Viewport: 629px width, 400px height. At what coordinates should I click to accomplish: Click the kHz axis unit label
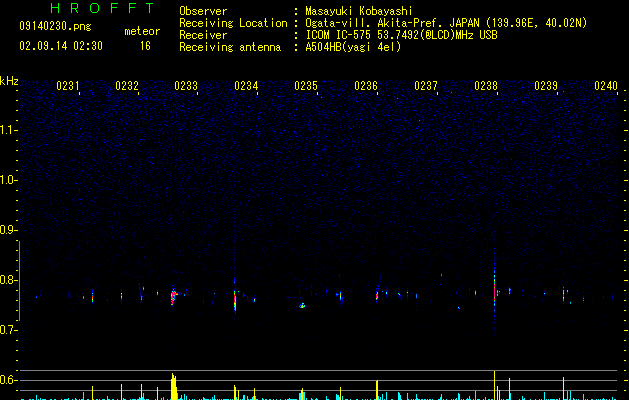pos(9,81)
